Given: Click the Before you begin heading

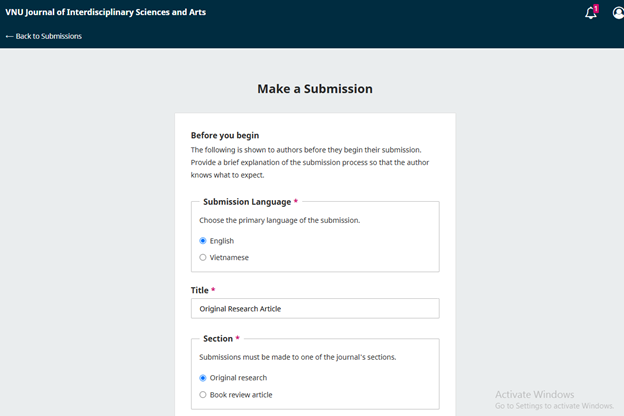Looking at the screenshot, I should (225, 135).
